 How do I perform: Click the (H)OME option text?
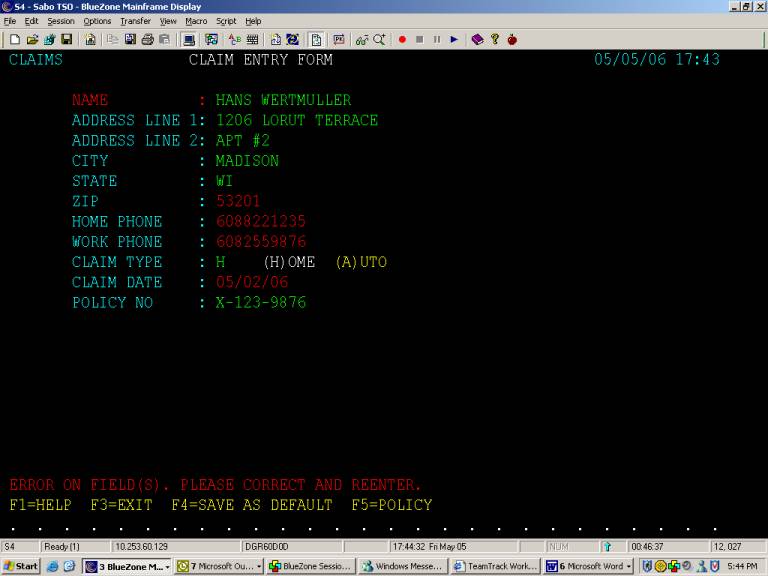289,262
